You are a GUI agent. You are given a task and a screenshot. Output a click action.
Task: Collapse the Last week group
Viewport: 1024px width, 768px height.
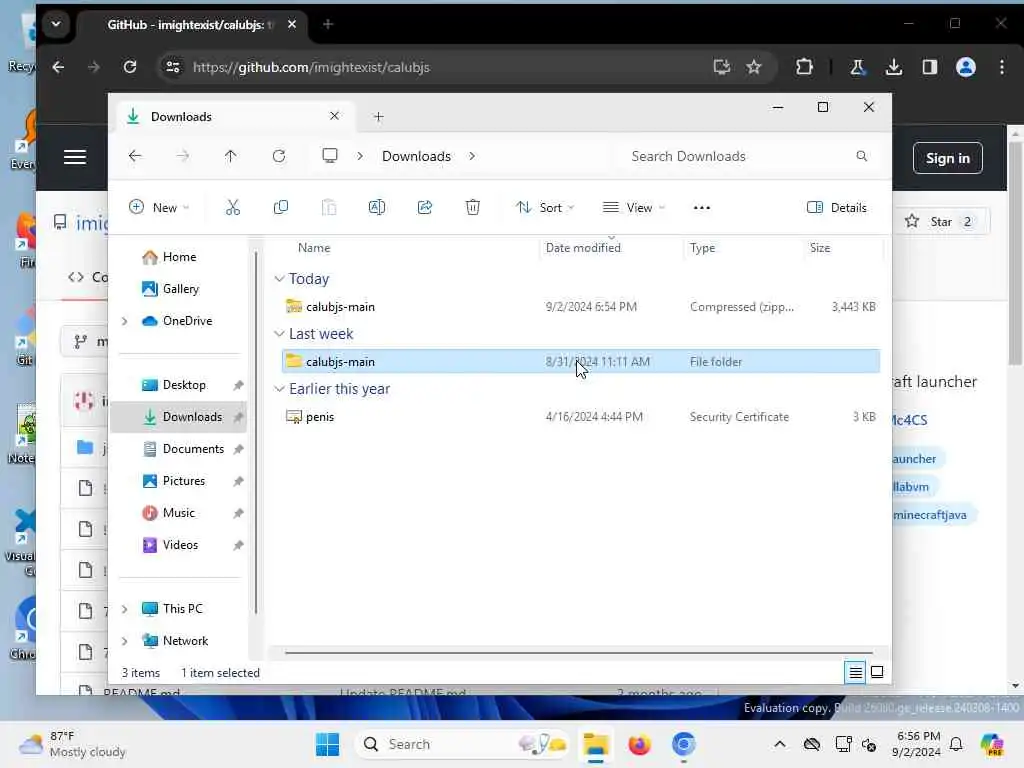click(279, 334)
